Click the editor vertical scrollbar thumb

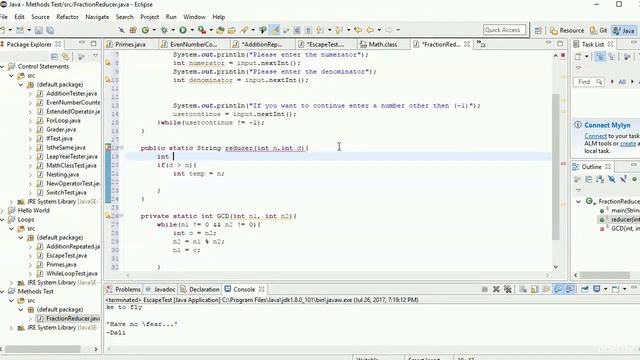coord(556,167)
